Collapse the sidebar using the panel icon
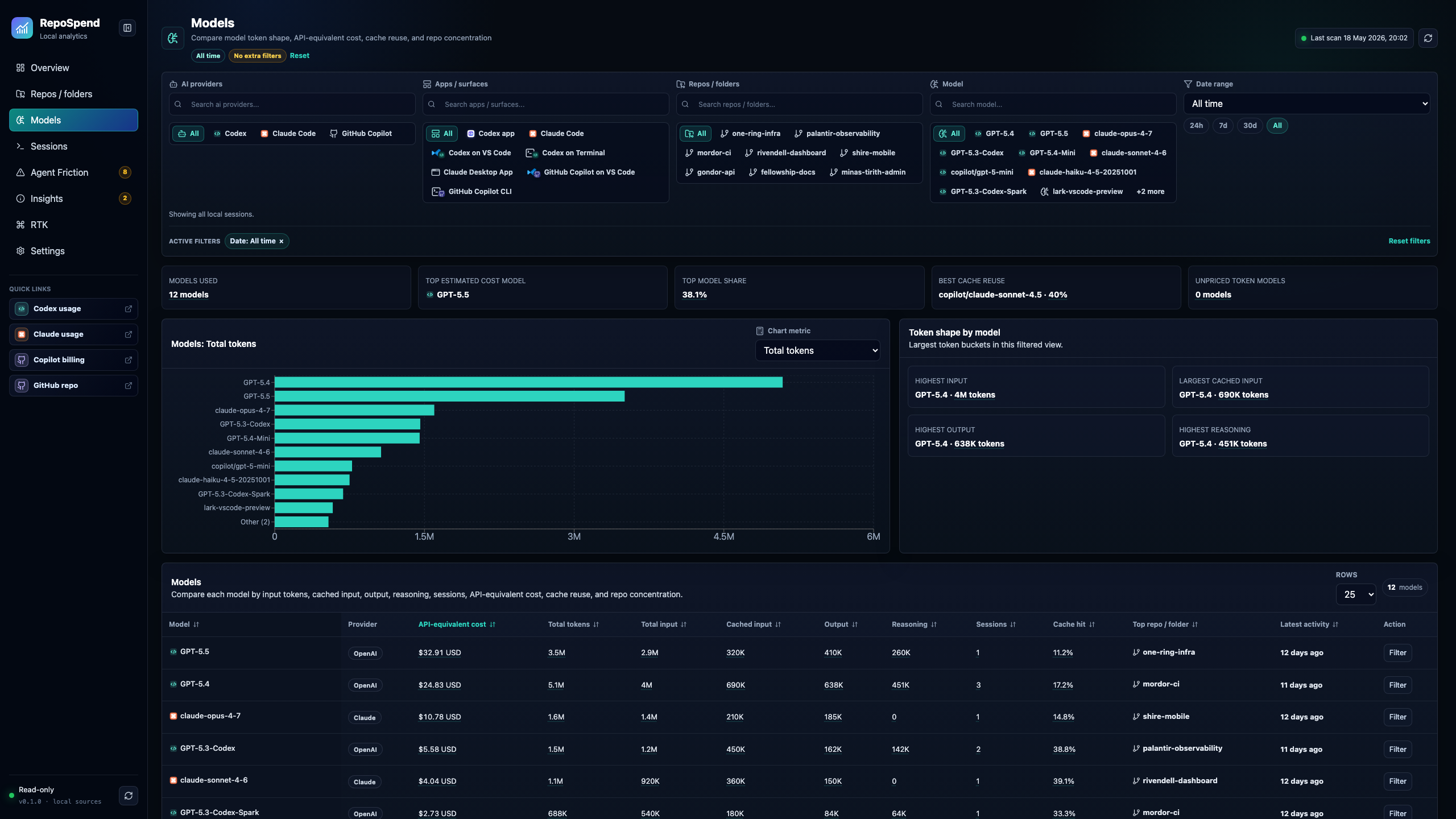This screenshot has width=1456, height=819. 127,28
